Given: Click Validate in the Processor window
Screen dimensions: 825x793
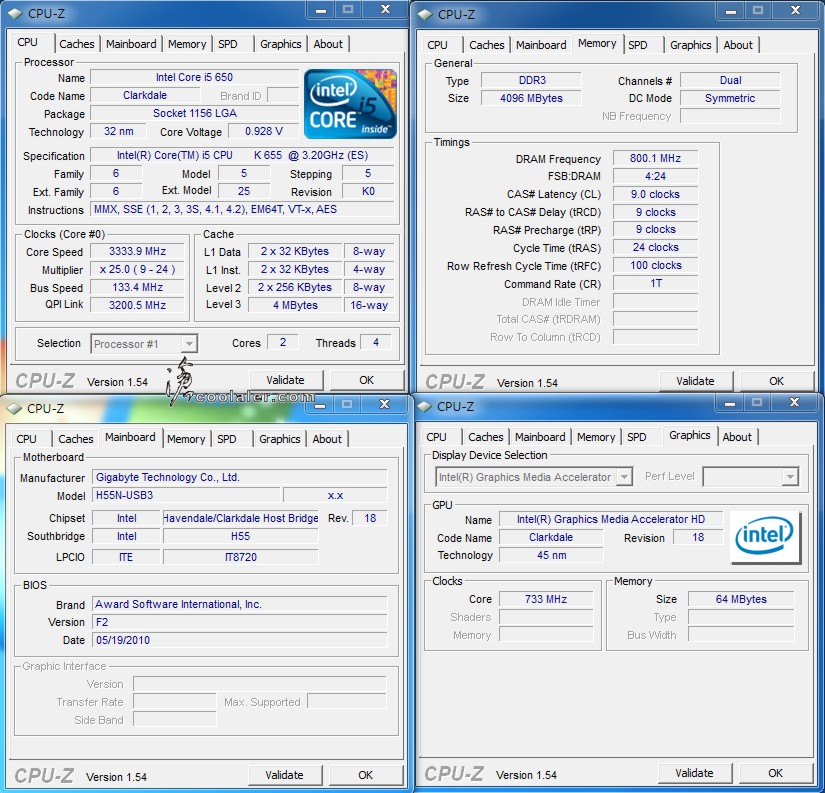Looking at the screenshot, I should [285, 380].
